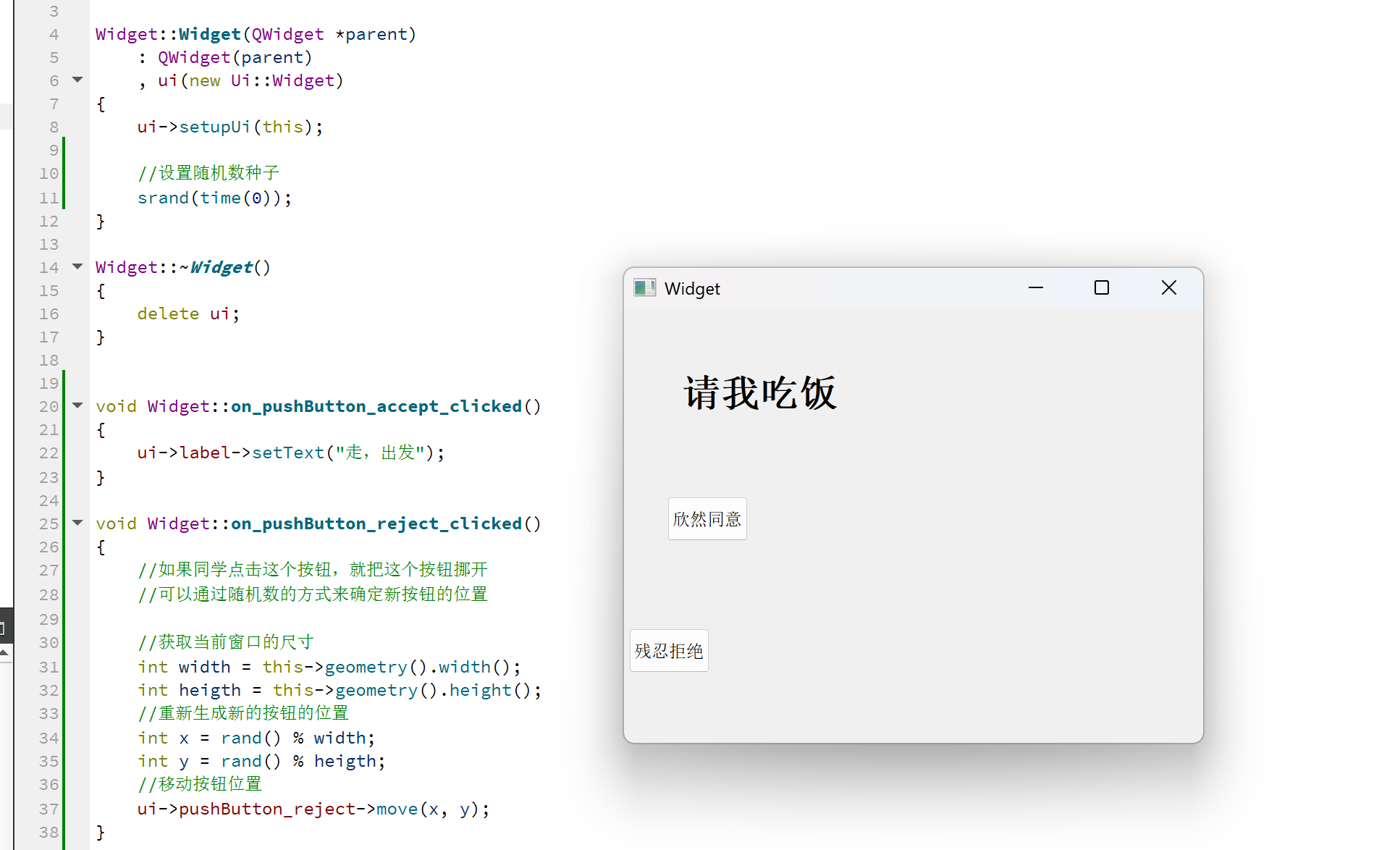
Task: Fold the on_pushButton_accept_clicked function
Action: tap(77, 405)
